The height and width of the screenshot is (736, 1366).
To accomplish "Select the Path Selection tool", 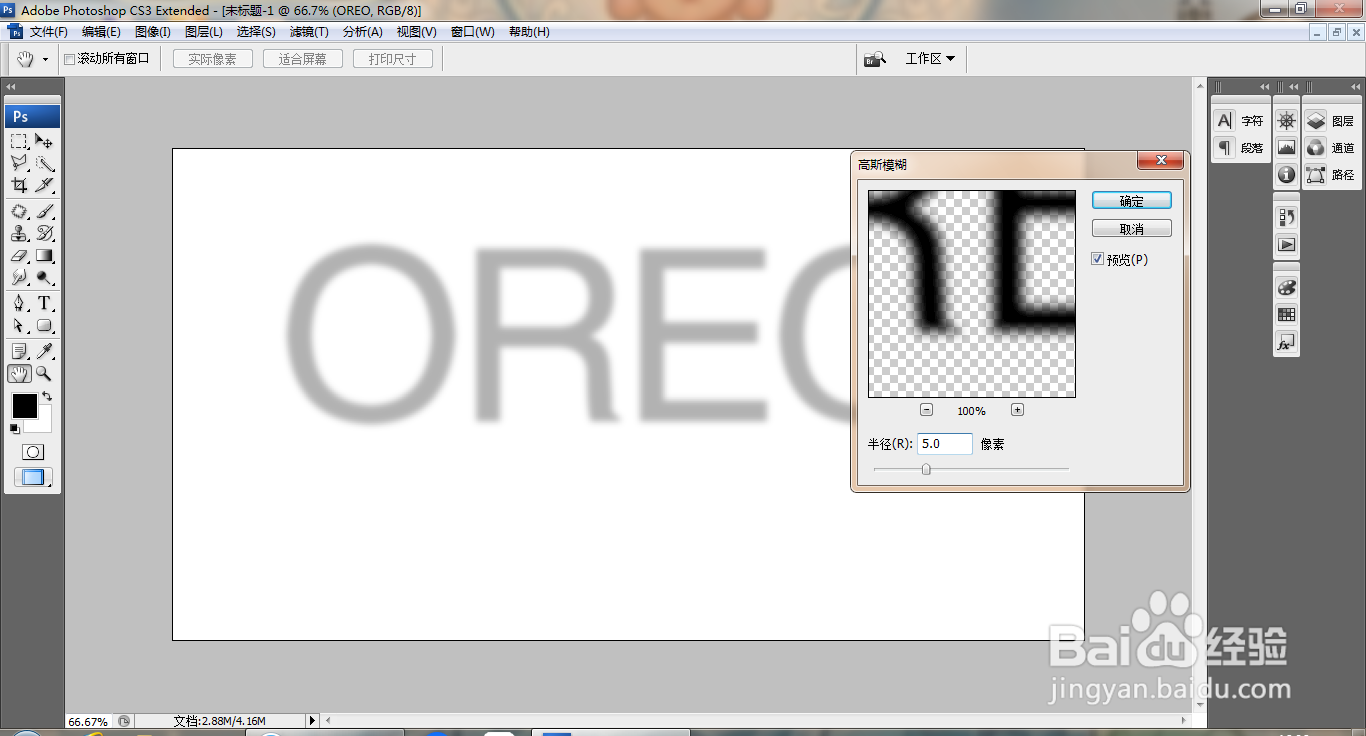I will 19,325.
